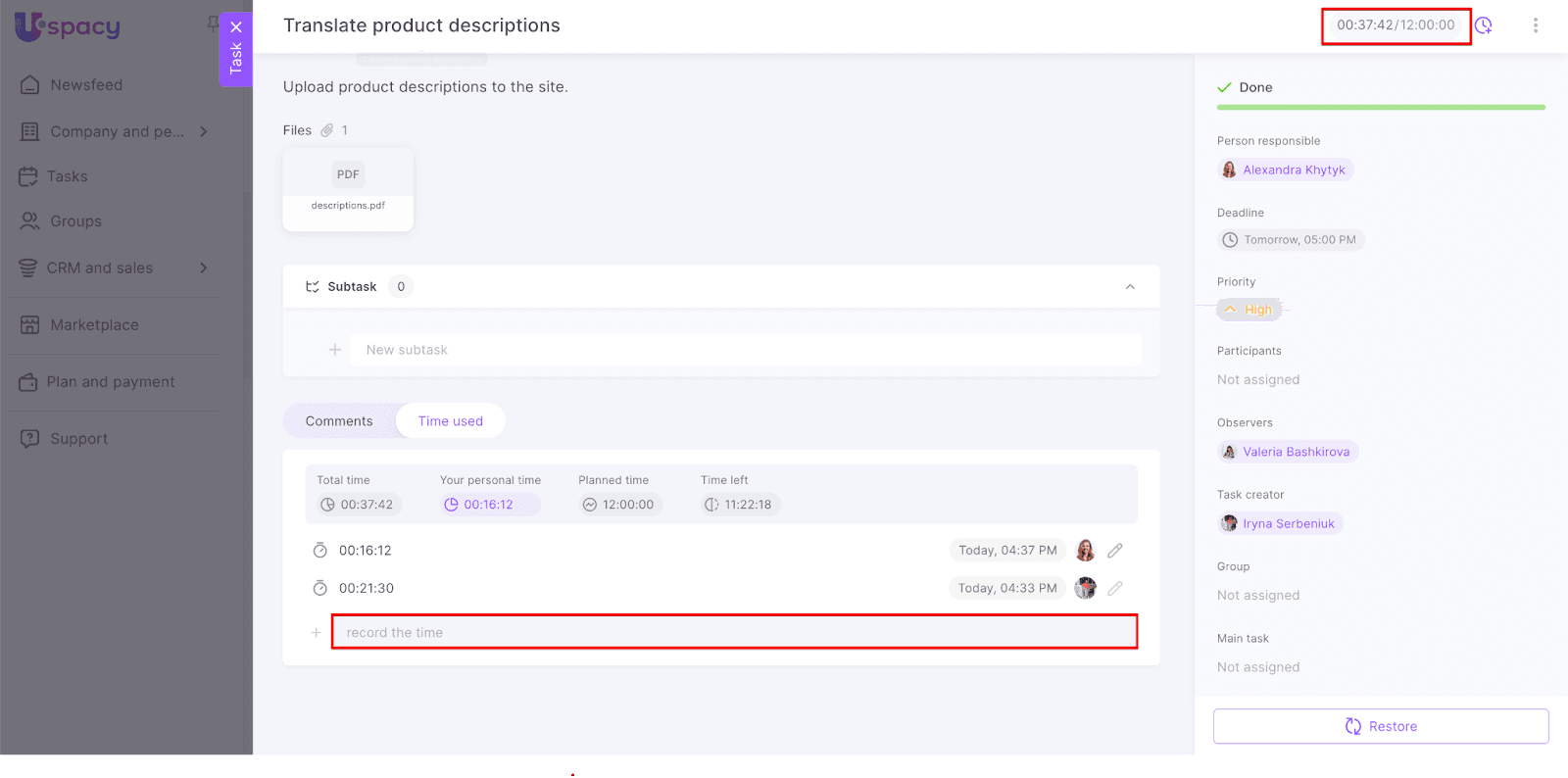Open the three-dot task options menu

coord(1535,25)
